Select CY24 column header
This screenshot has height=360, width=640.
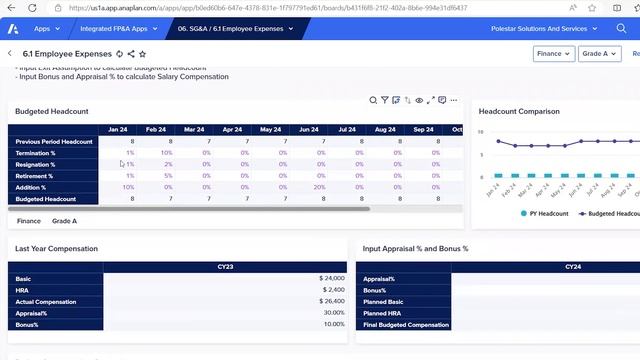573,267
